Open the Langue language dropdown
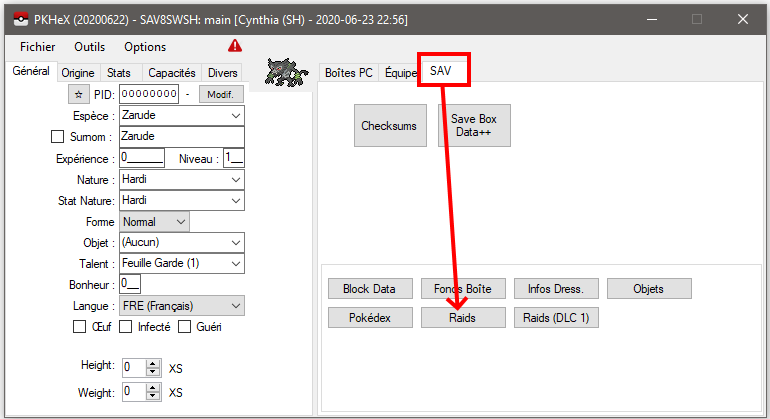 (236, 306)
